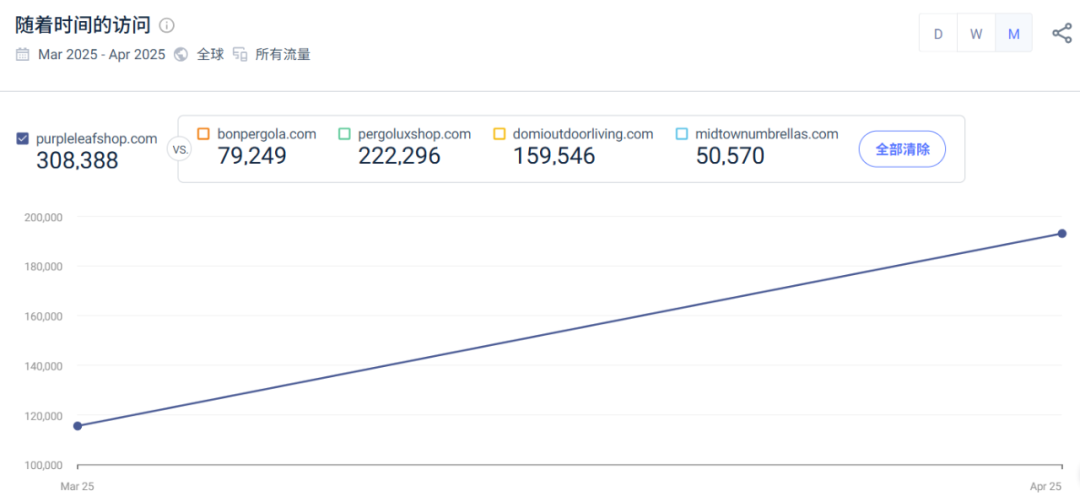1080x502 pixels.
Task: Open the 全球 region selector
Action: pyautogui.click(x=210, y=55)
